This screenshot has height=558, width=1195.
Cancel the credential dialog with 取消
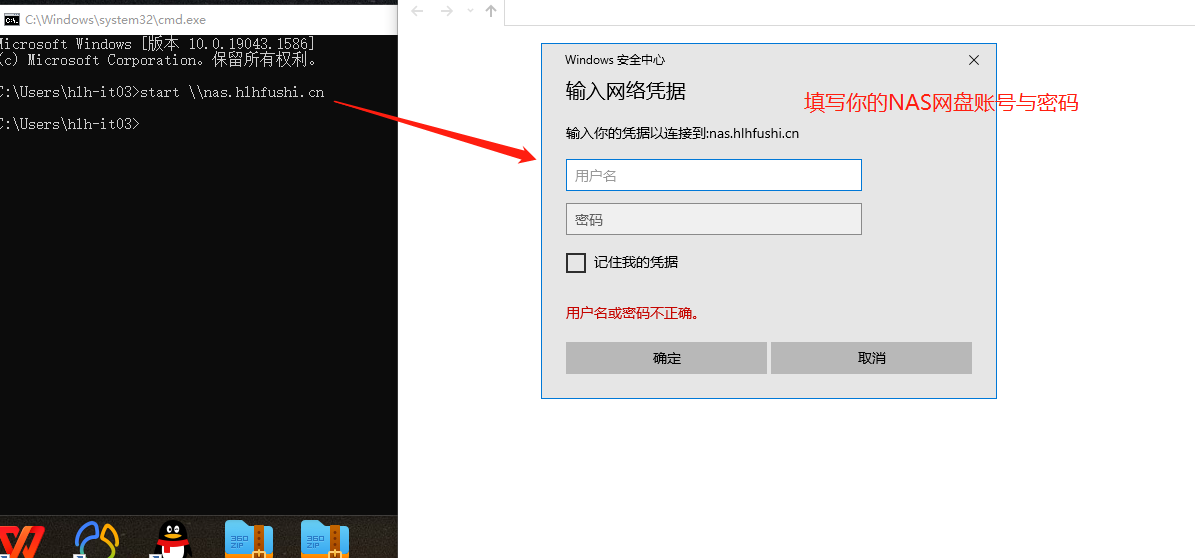(x=871, y=358)
